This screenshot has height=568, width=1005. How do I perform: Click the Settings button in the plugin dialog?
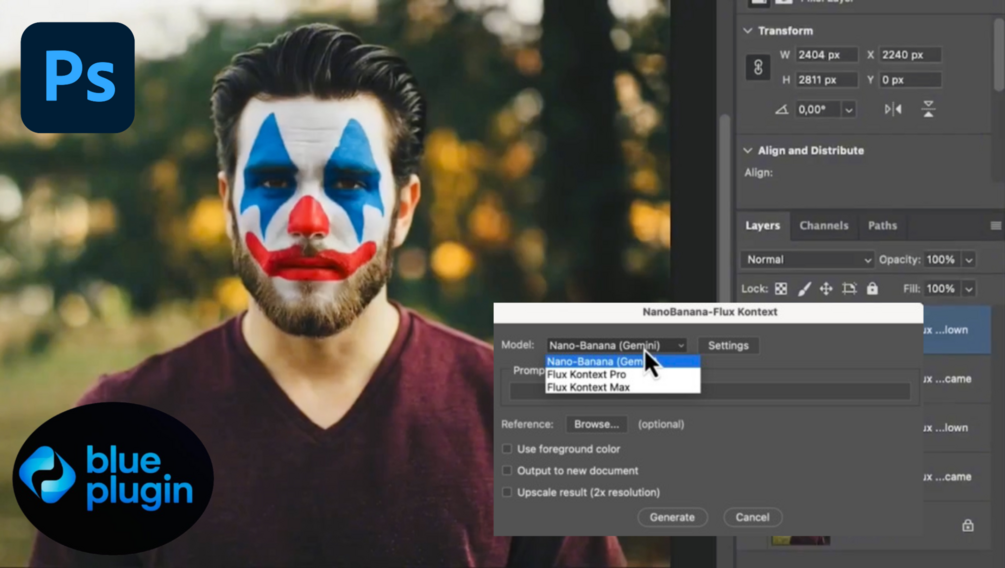[x=728, y=346]
